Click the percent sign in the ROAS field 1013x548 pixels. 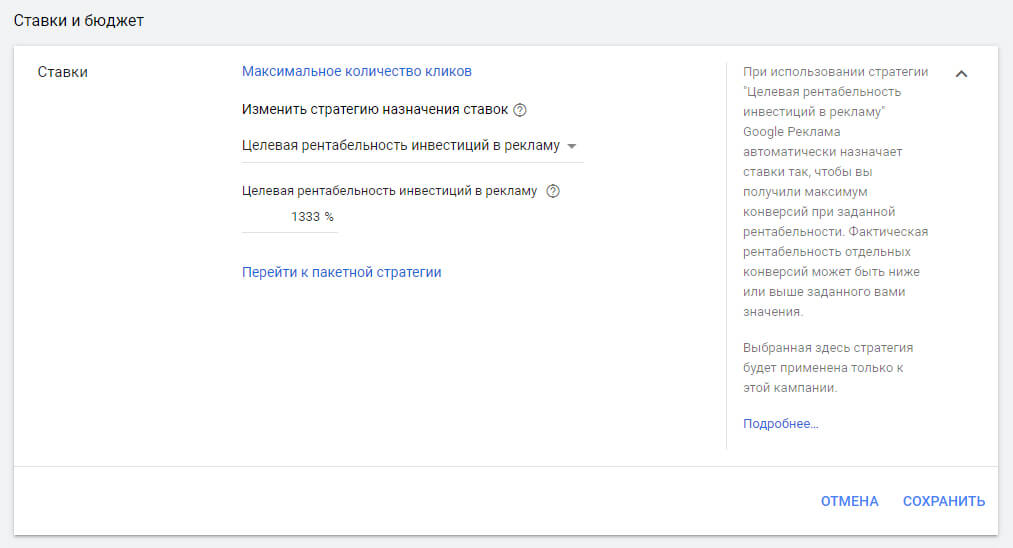329,217
